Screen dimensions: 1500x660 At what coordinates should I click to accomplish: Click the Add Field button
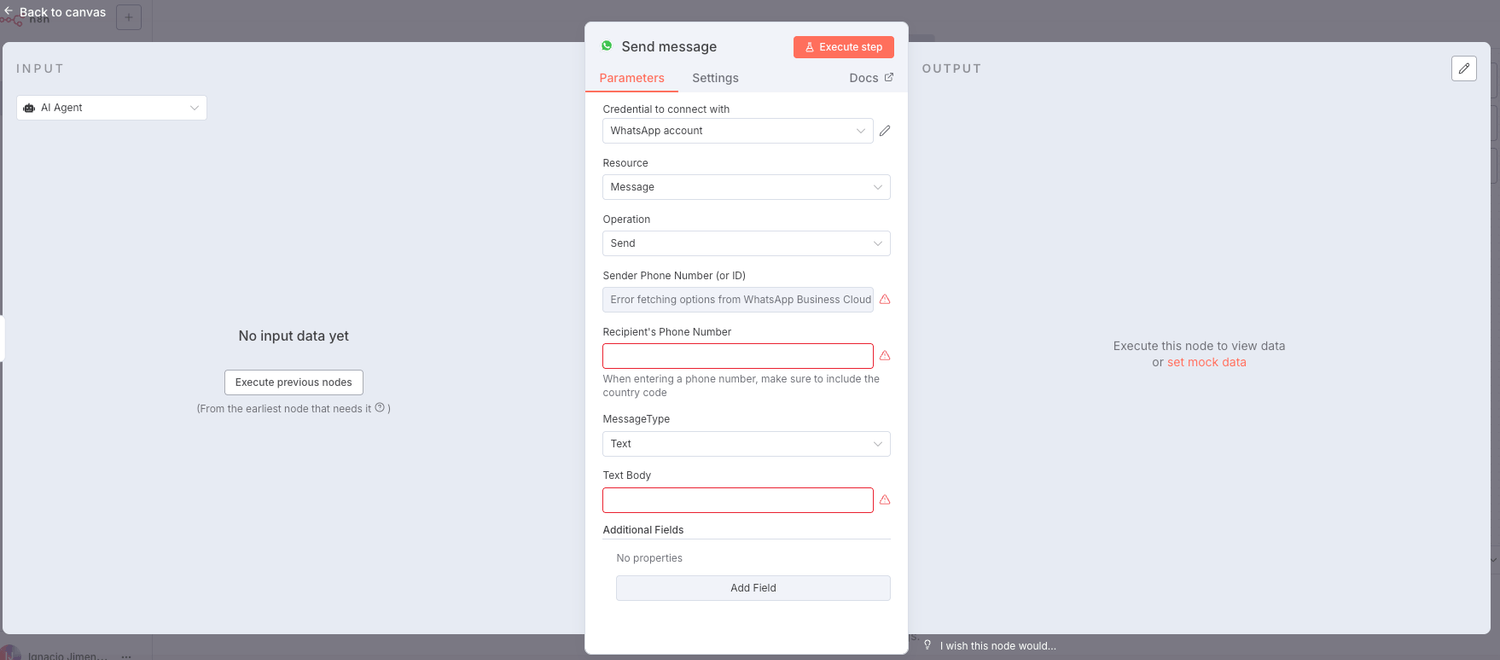click(753, 588)
